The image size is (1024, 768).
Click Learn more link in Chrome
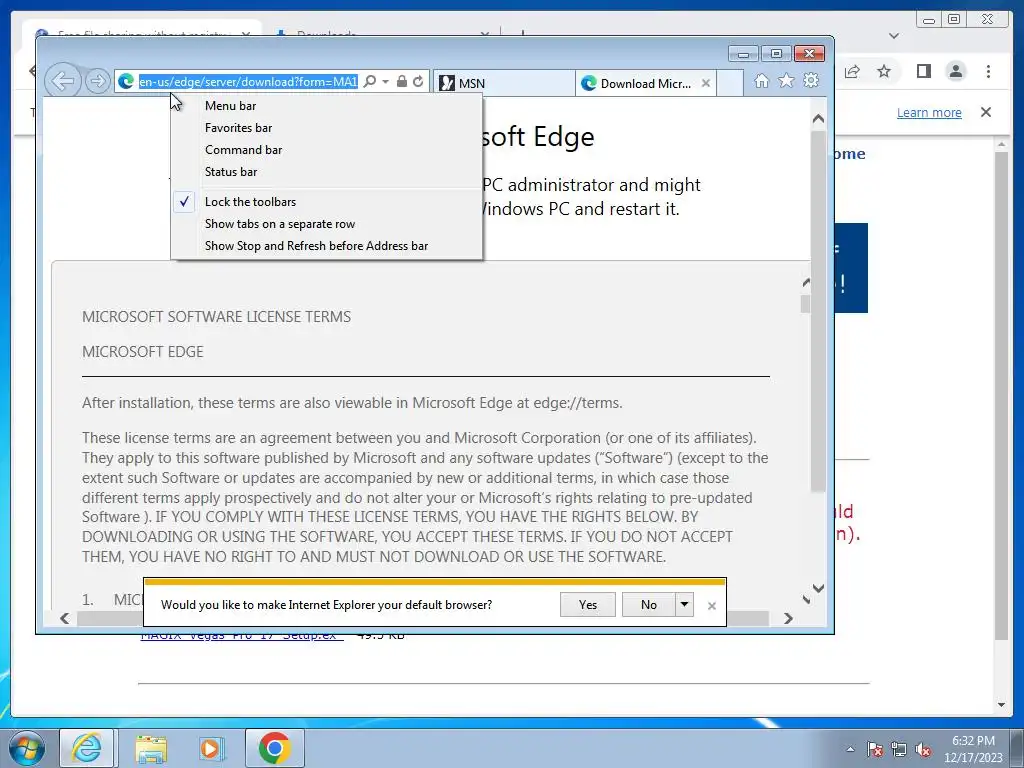[x=929, y=112]
